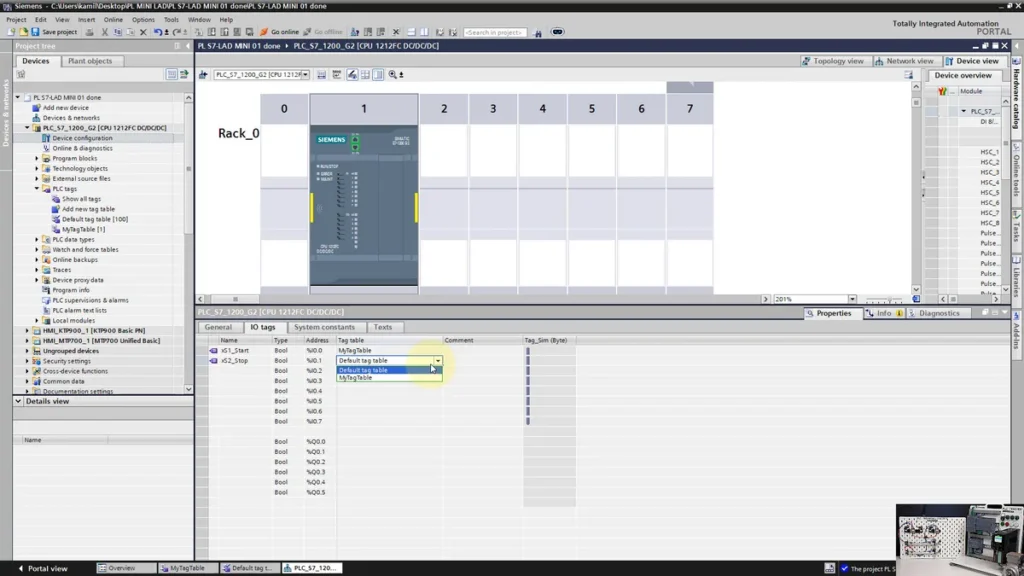Click the Create new project icon
1024x576 pixels.
[x=10, y=32]
